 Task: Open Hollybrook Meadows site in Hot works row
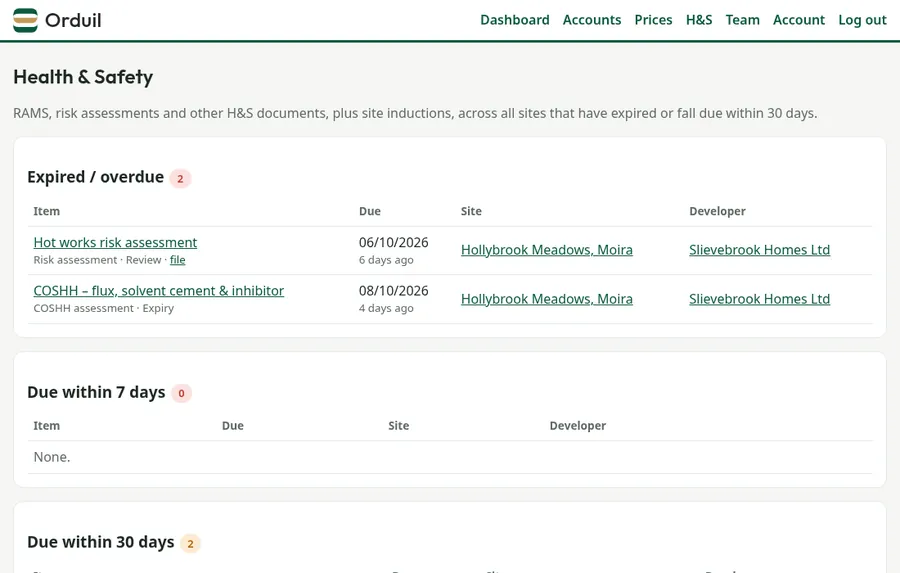pyautogui.click(x=546, y=250)
